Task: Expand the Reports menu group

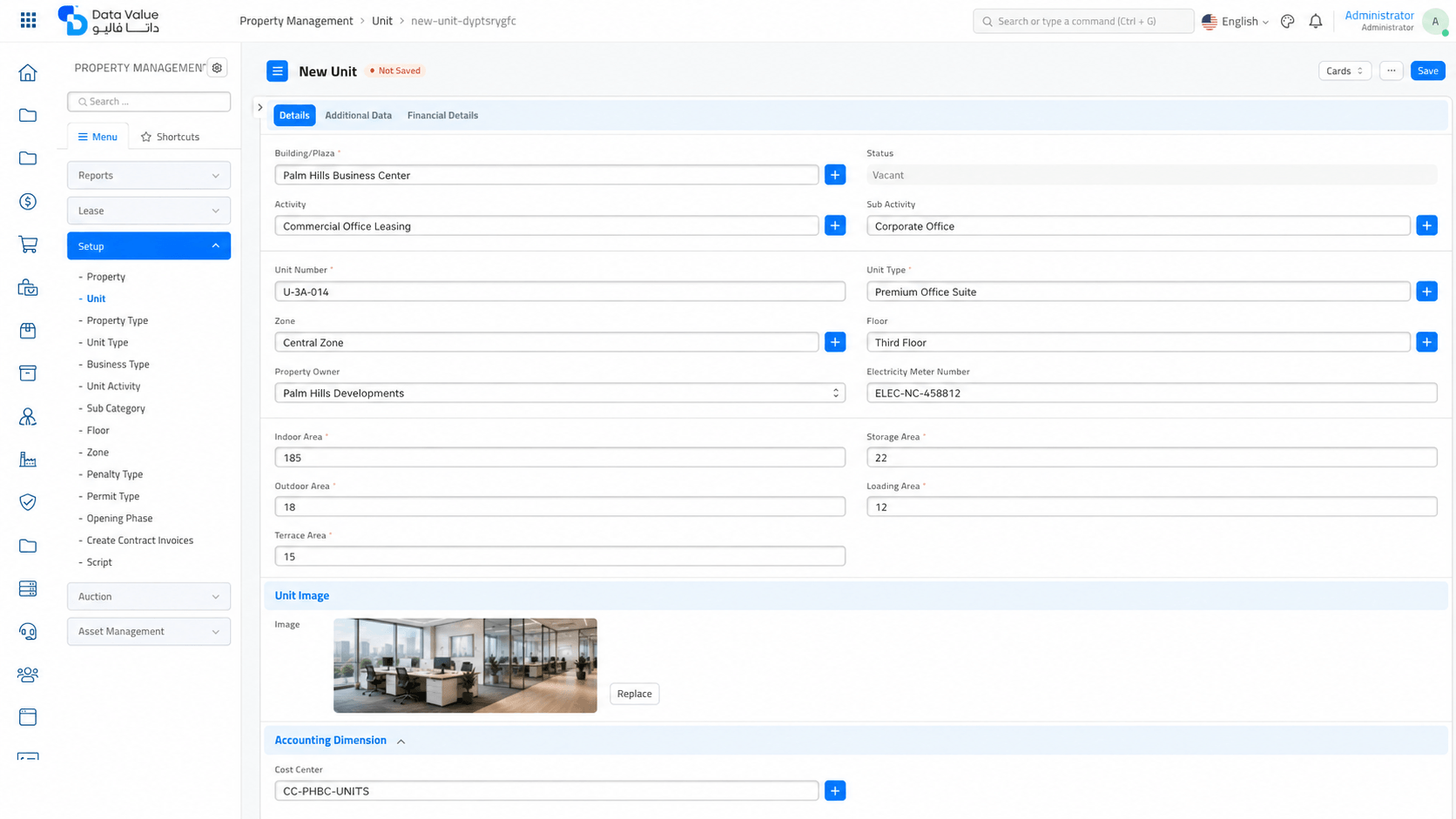Action: coord(149,175)
